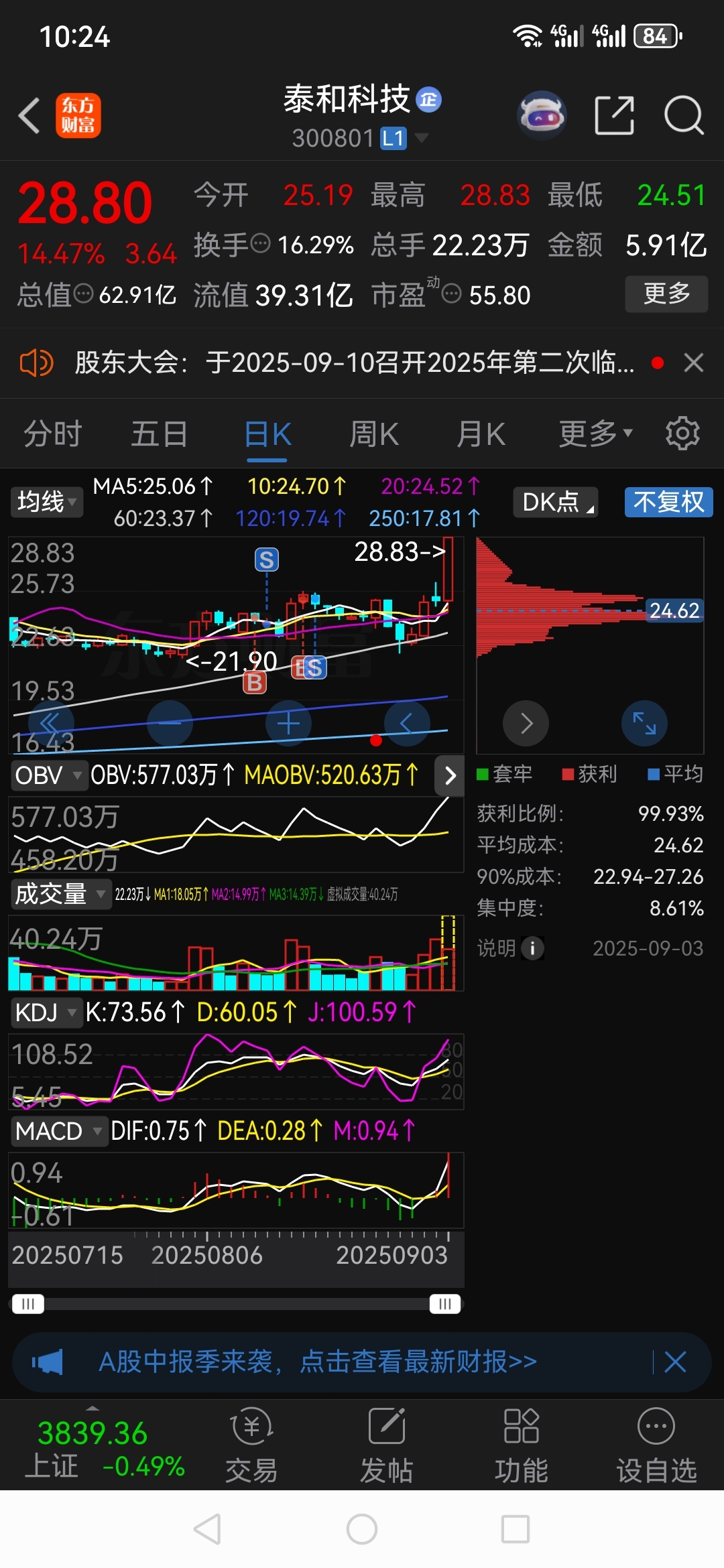This screenshot has width=724, height=1568.
Task: Expand the 均线 indicator dropdown
Action: point(46,502)
